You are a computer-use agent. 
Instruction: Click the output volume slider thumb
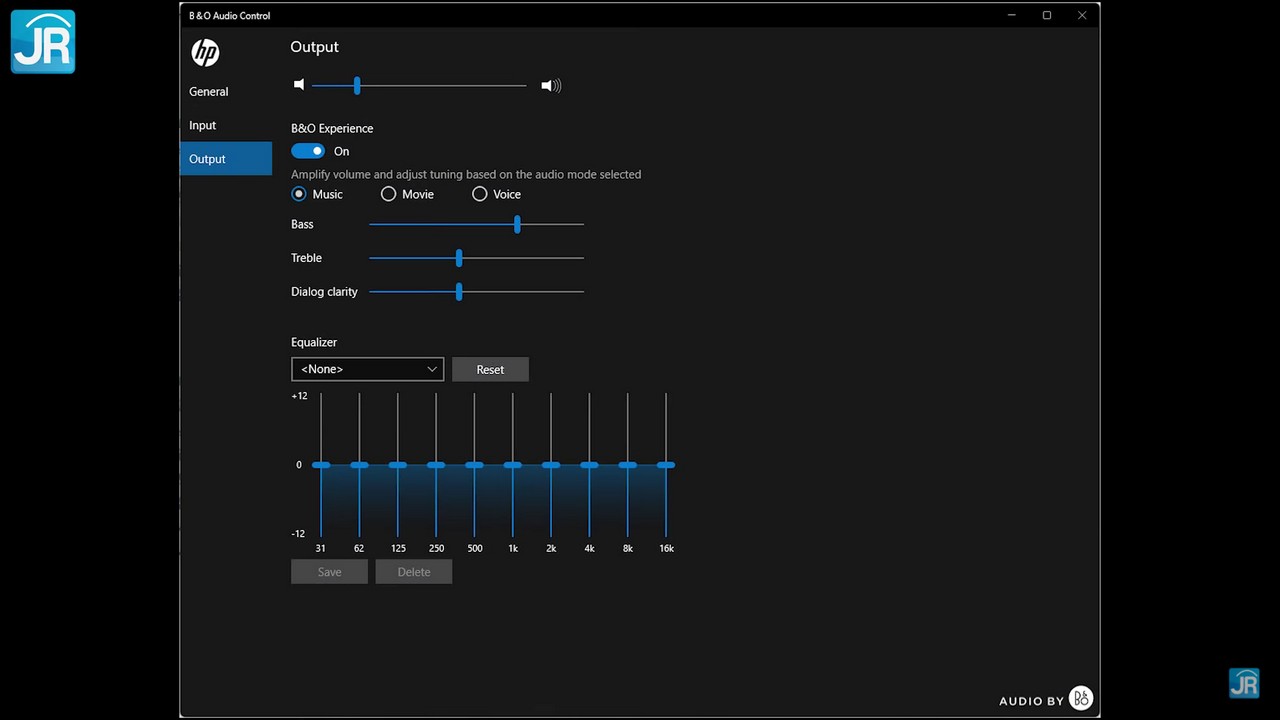click(x=357, y=86)
